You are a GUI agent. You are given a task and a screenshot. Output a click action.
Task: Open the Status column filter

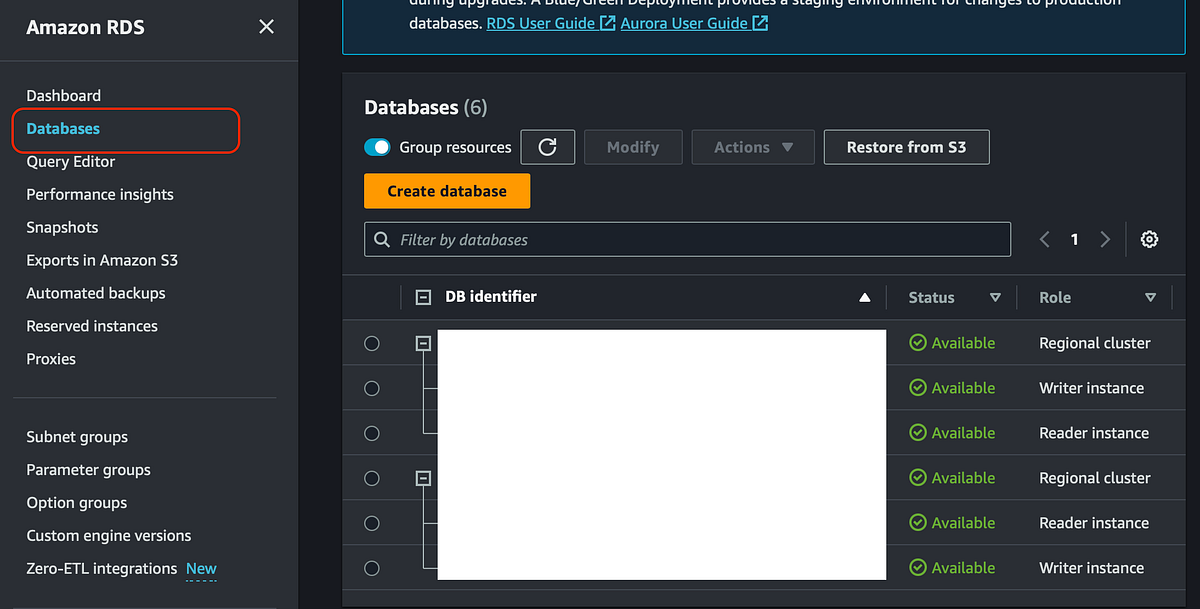click(995, 297)
